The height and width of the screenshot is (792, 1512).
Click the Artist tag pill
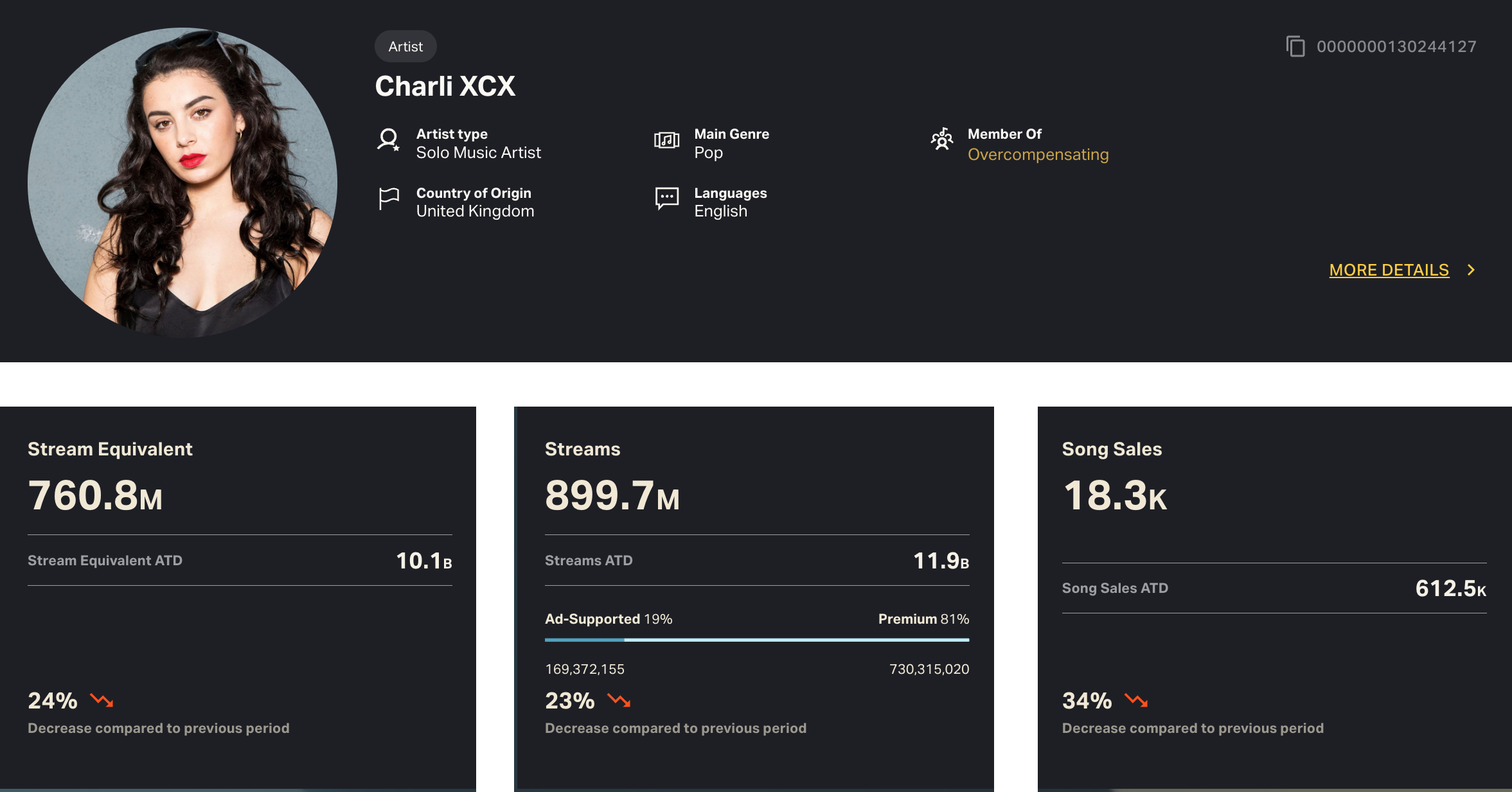pyautogui.click(x=405, y=46)
